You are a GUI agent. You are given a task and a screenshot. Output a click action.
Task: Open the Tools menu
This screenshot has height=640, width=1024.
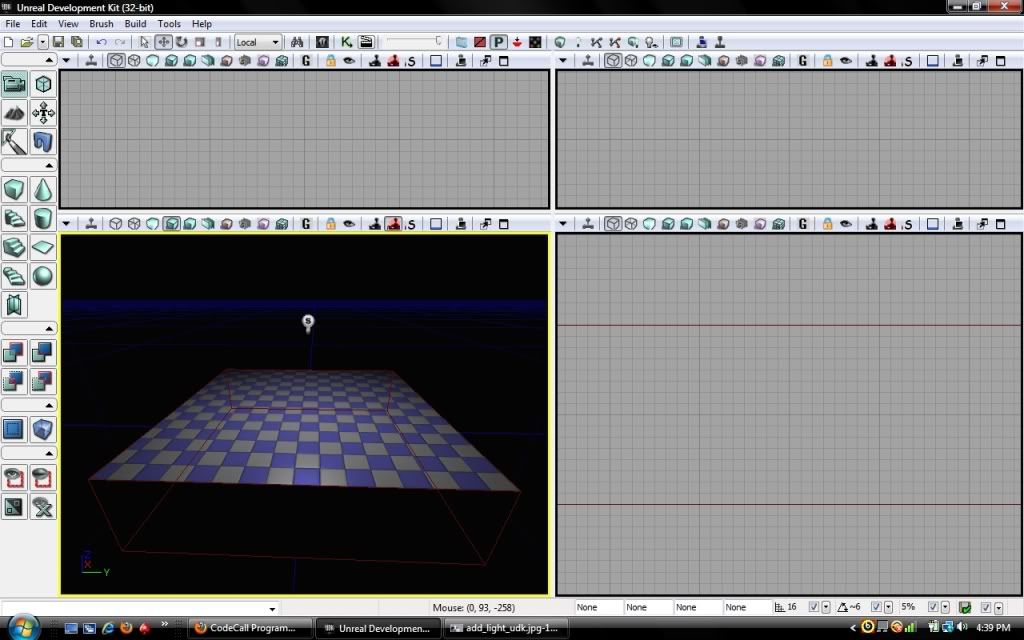pyautogui.click(x=169, y=24)
